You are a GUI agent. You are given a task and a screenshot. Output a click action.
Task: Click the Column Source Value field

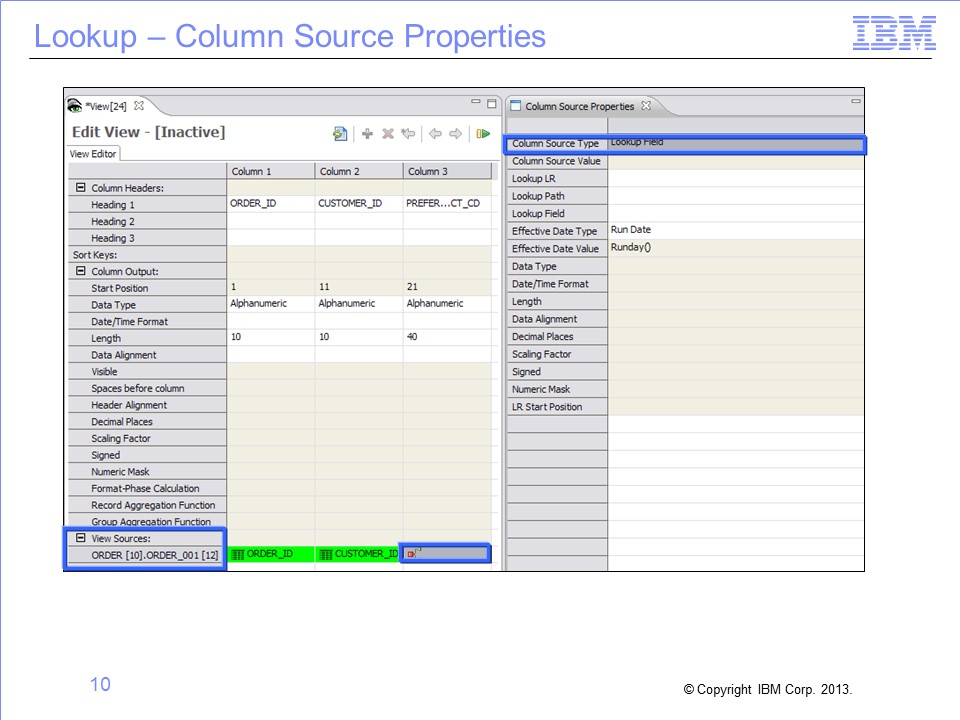click(735, 161)
